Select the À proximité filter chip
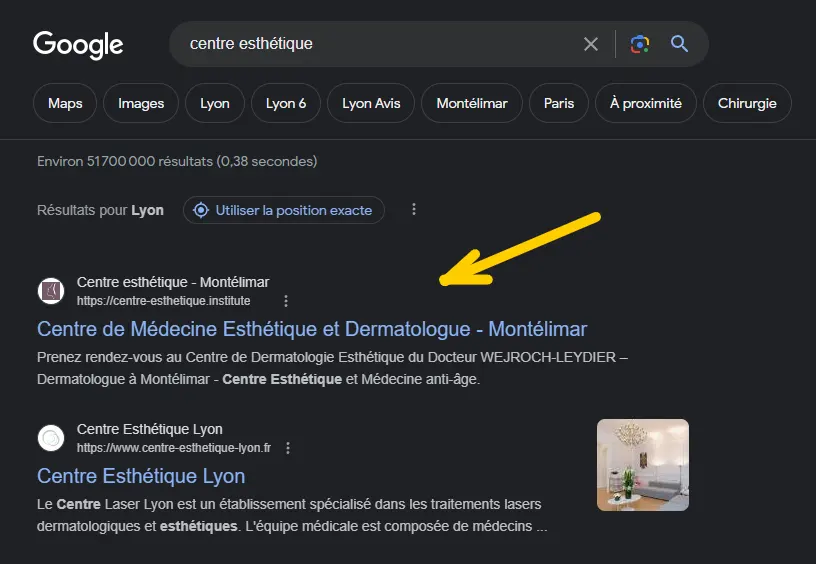 pos(646,103)
